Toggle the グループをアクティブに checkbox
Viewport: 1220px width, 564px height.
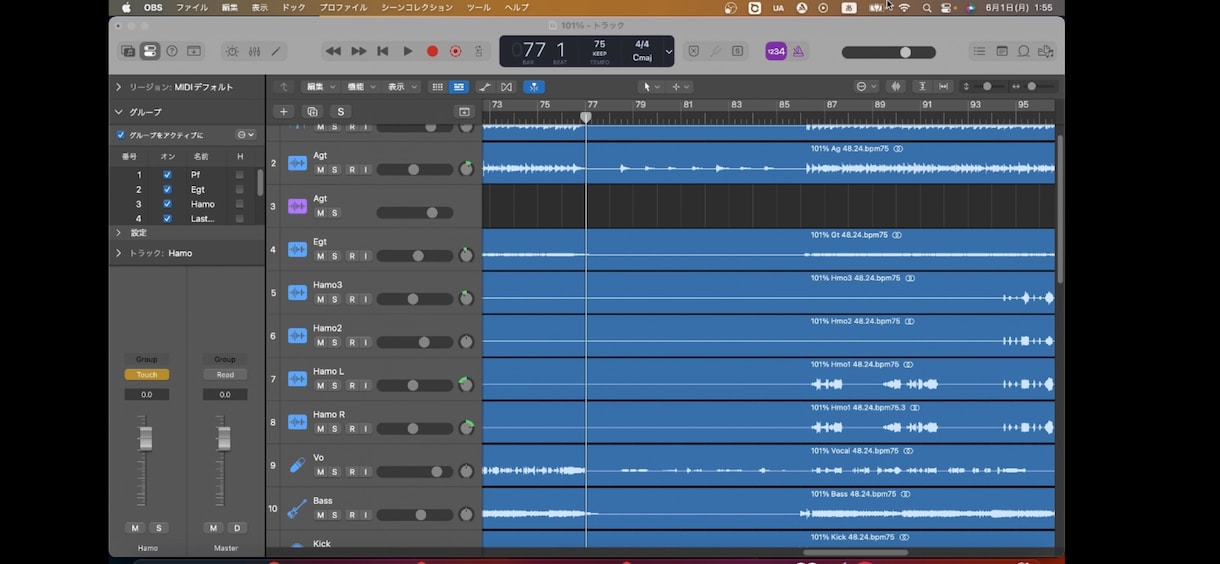[x=121, y=135]
